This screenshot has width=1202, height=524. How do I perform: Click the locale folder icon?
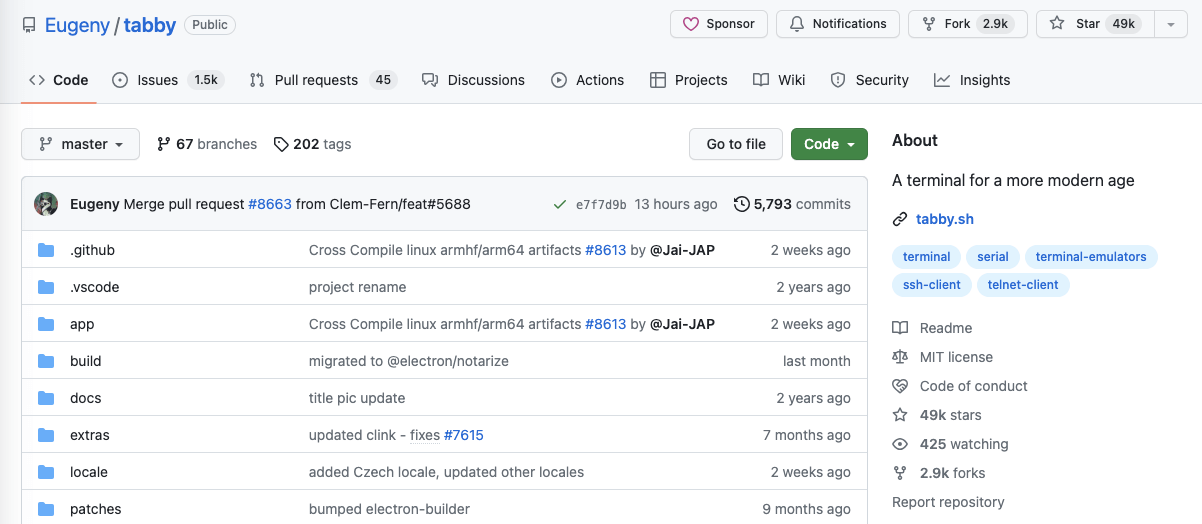(x=46, y=472)
